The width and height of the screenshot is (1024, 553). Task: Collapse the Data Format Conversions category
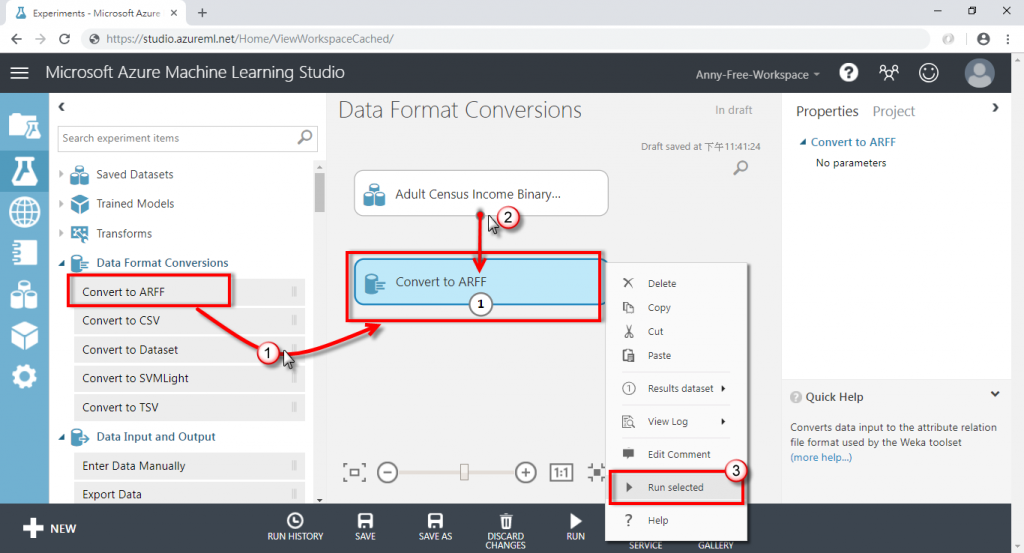pyautogui.click(x=61, y=263)
